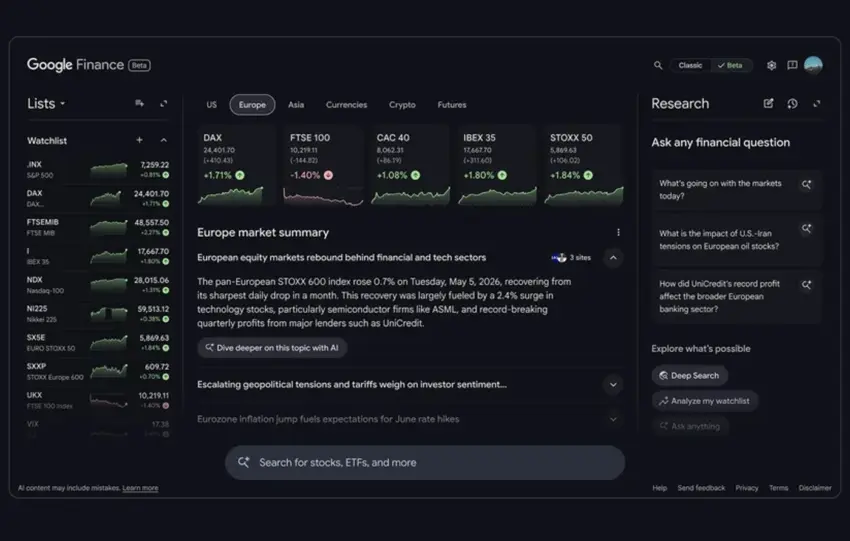
Task: Open the CAC 40 index card
Action: 410,166
